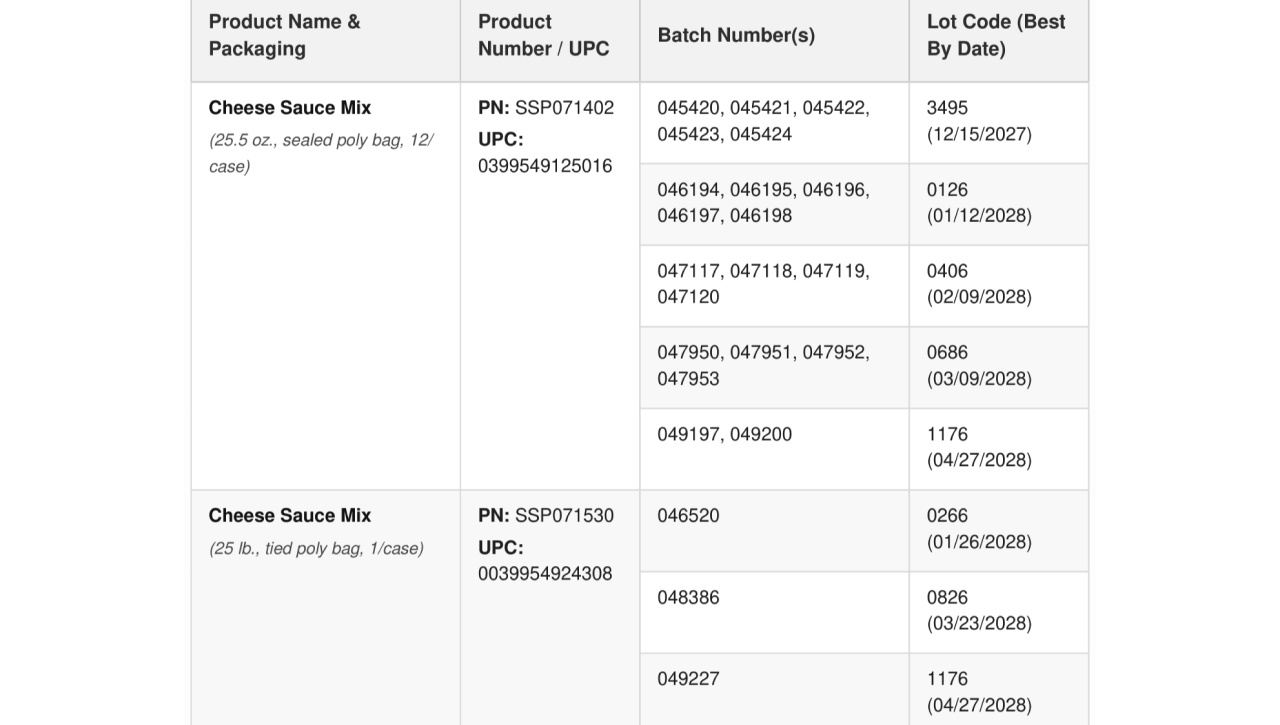
Task: Click UPC 0399549125016
Action: [x=545, y=166]
